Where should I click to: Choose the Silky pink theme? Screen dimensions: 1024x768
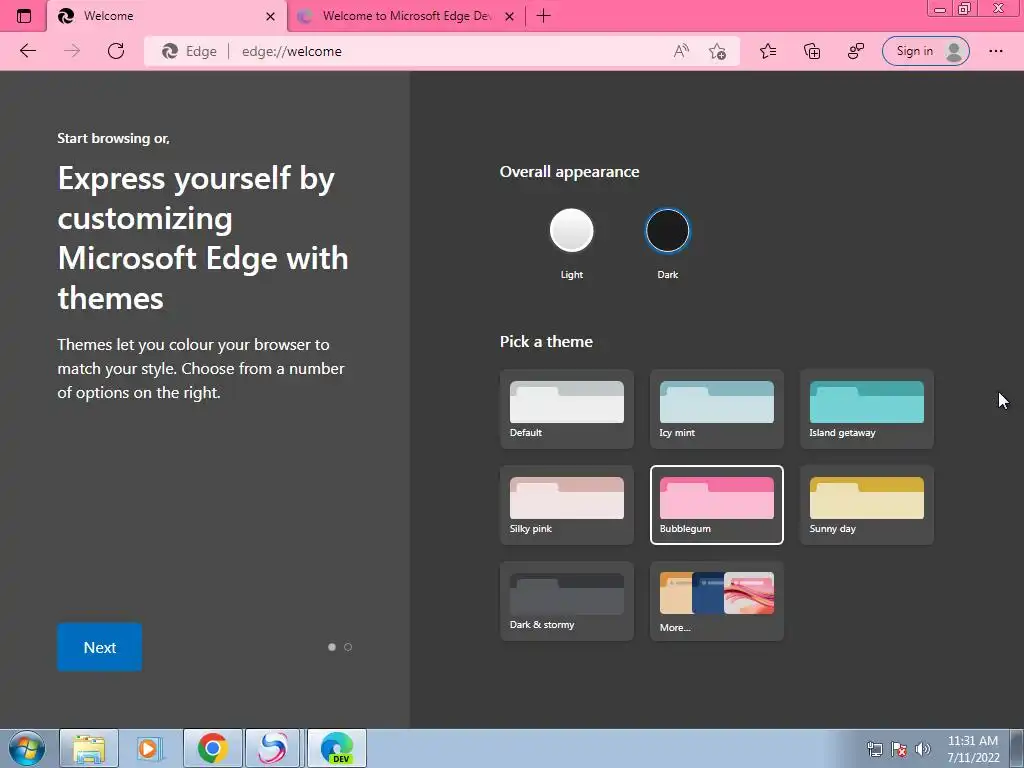567,505
